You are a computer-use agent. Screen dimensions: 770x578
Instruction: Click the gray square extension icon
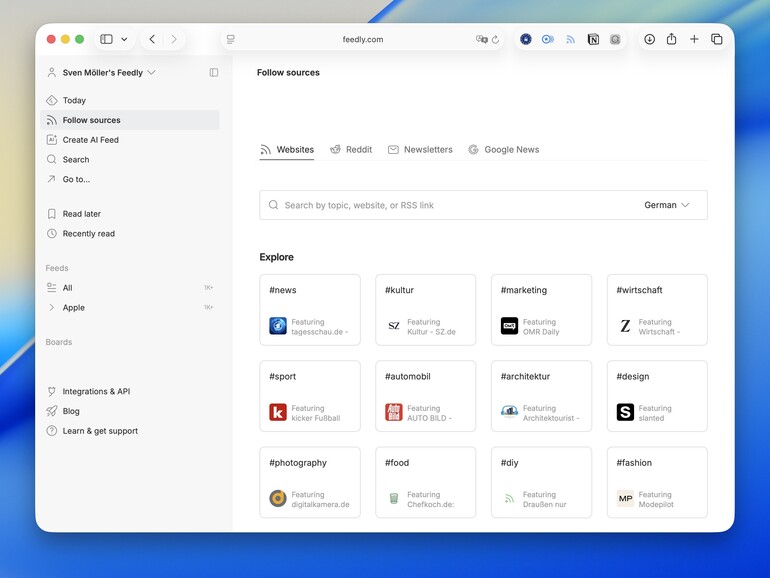pos(615,39)
